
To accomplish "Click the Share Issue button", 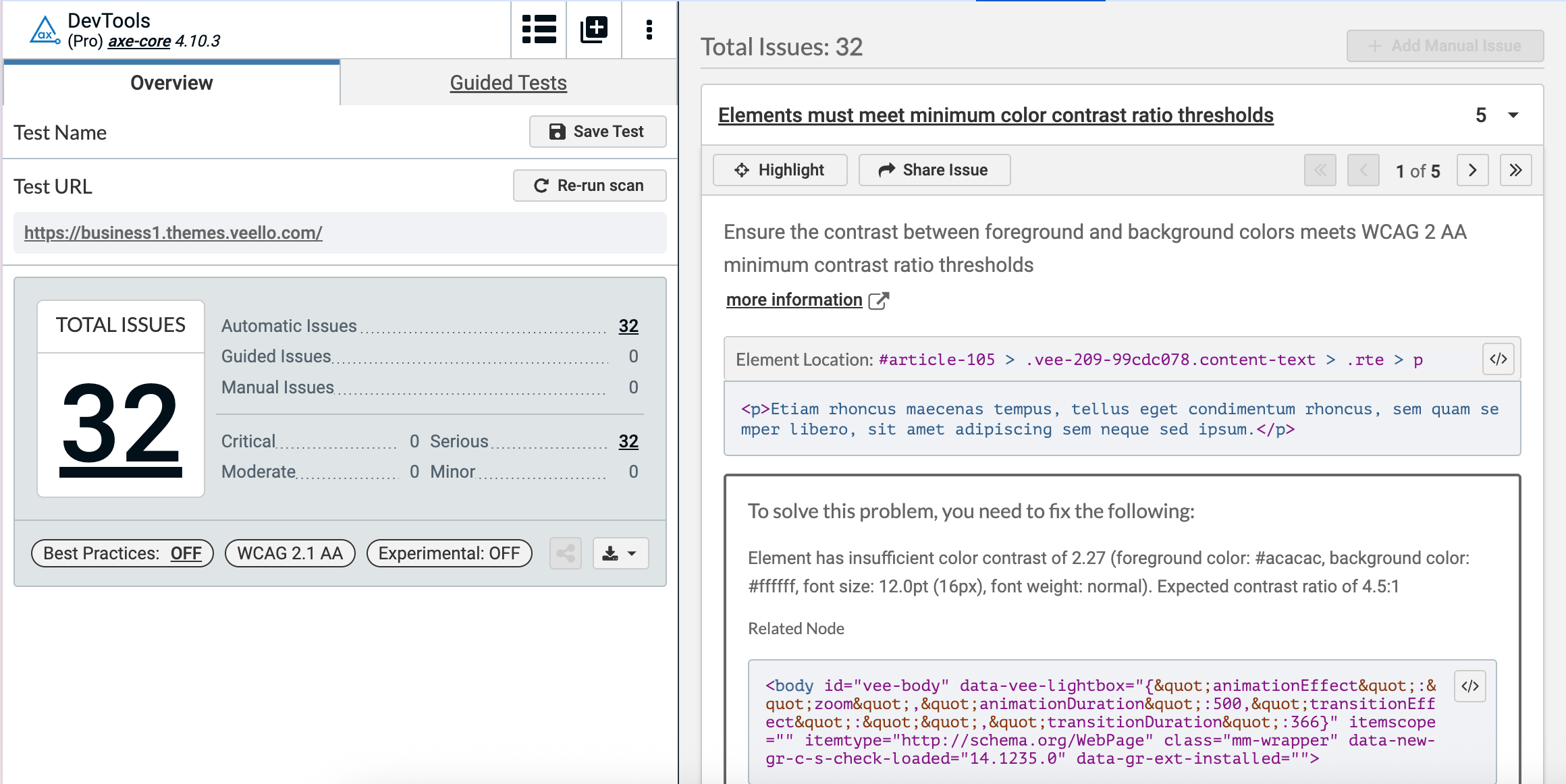I will tap(934, 170).
